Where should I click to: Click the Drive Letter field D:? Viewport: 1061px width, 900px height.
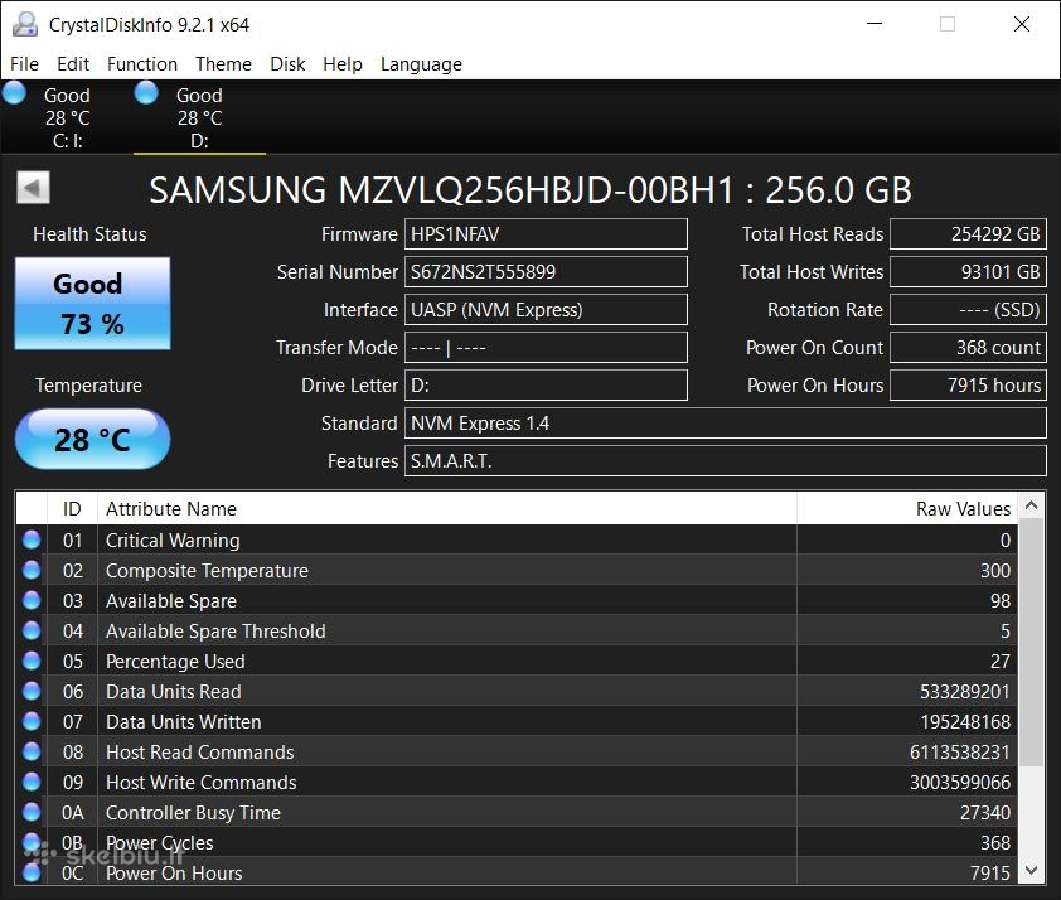click(x=545, y=386)
